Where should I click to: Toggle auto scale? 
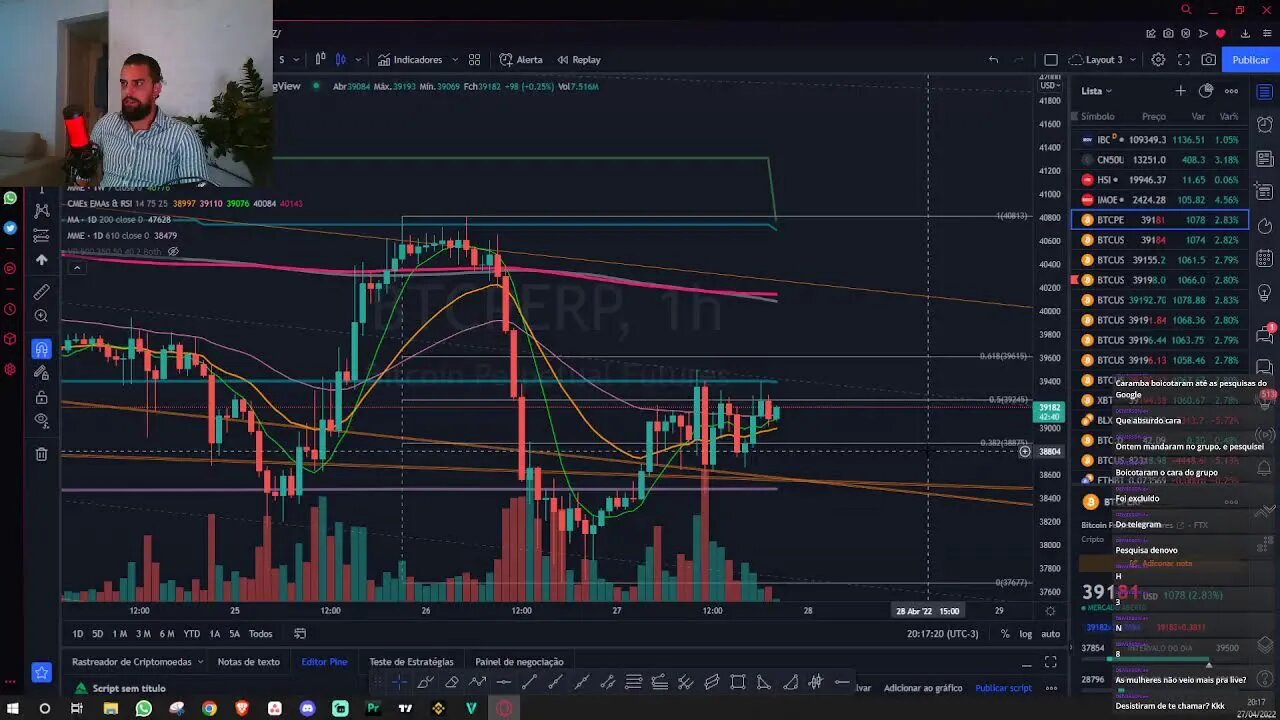tap(1051, 634)
